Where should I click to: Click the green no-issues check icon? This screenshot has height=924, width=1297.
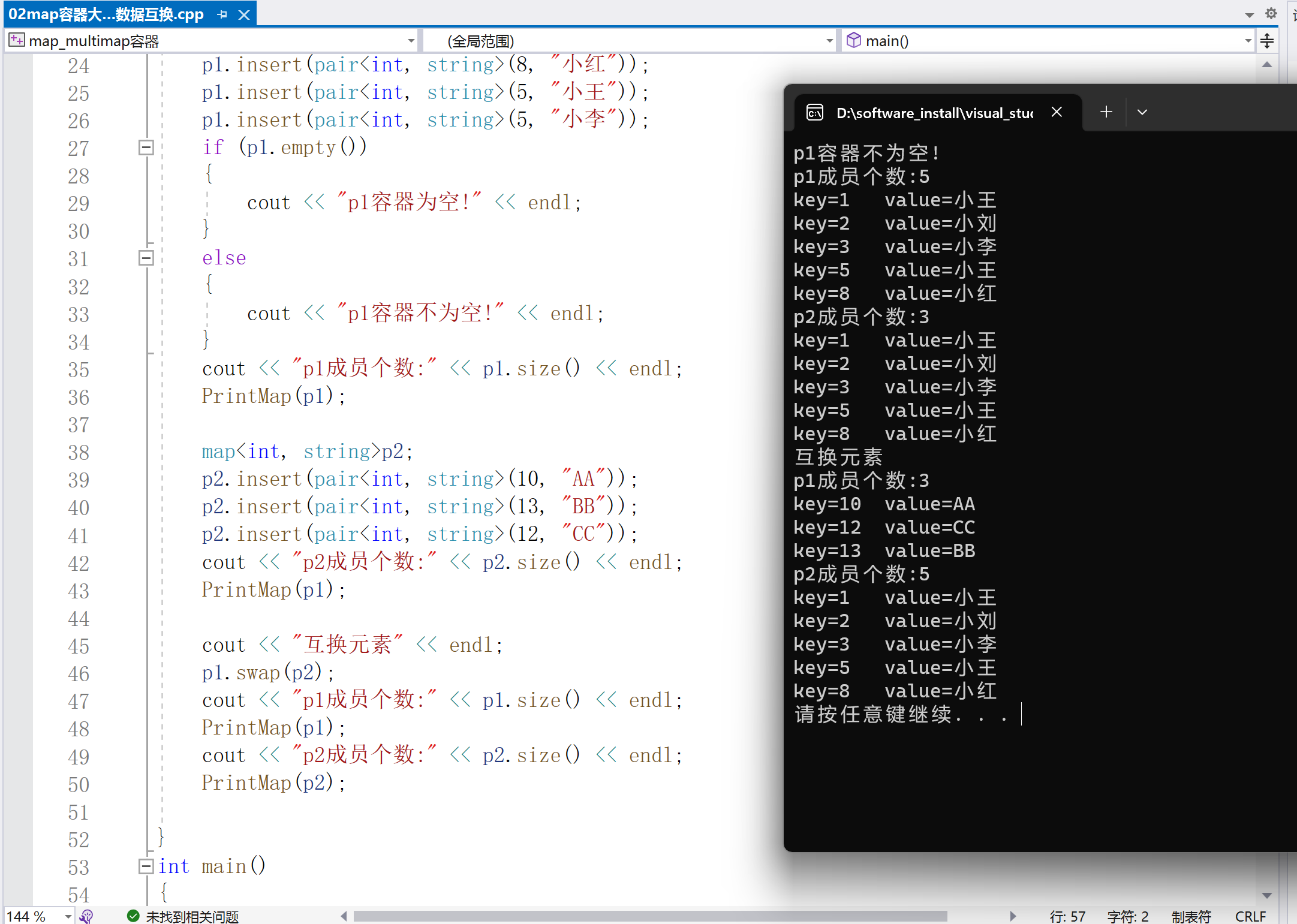coord(133,916)
